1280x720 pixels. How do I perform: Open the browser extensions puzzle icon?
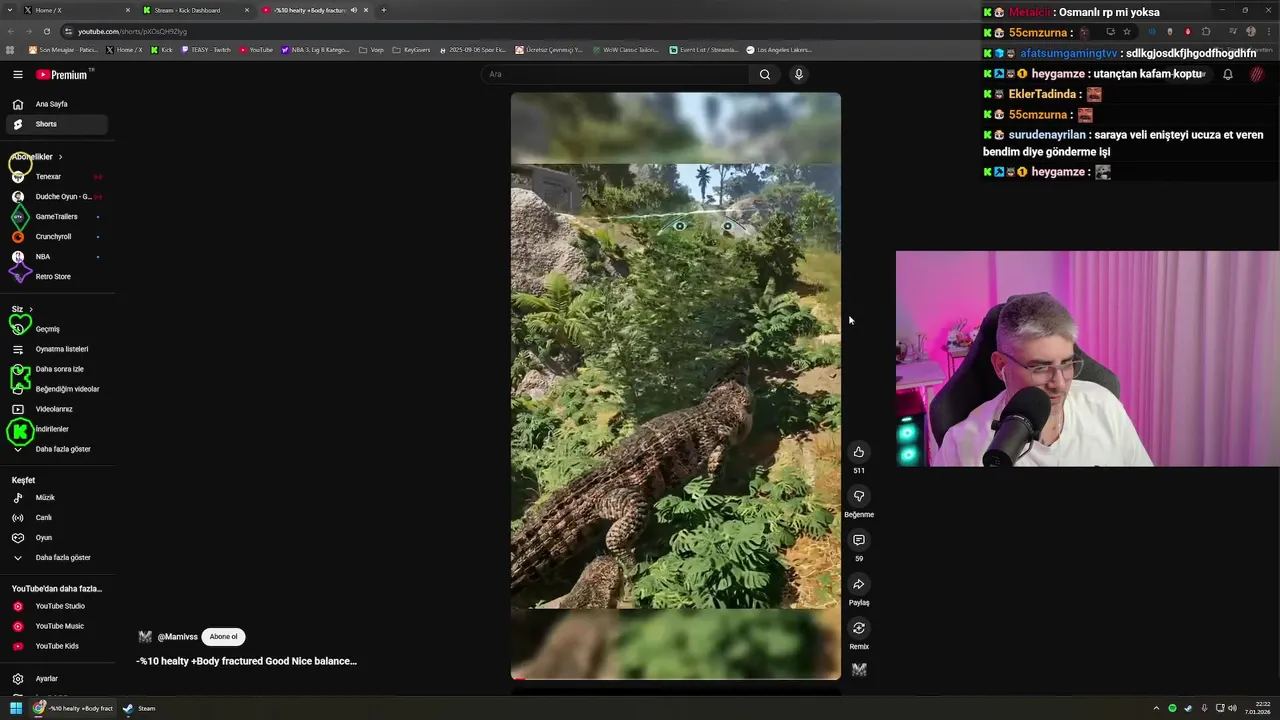click(x=1206, y=31)
